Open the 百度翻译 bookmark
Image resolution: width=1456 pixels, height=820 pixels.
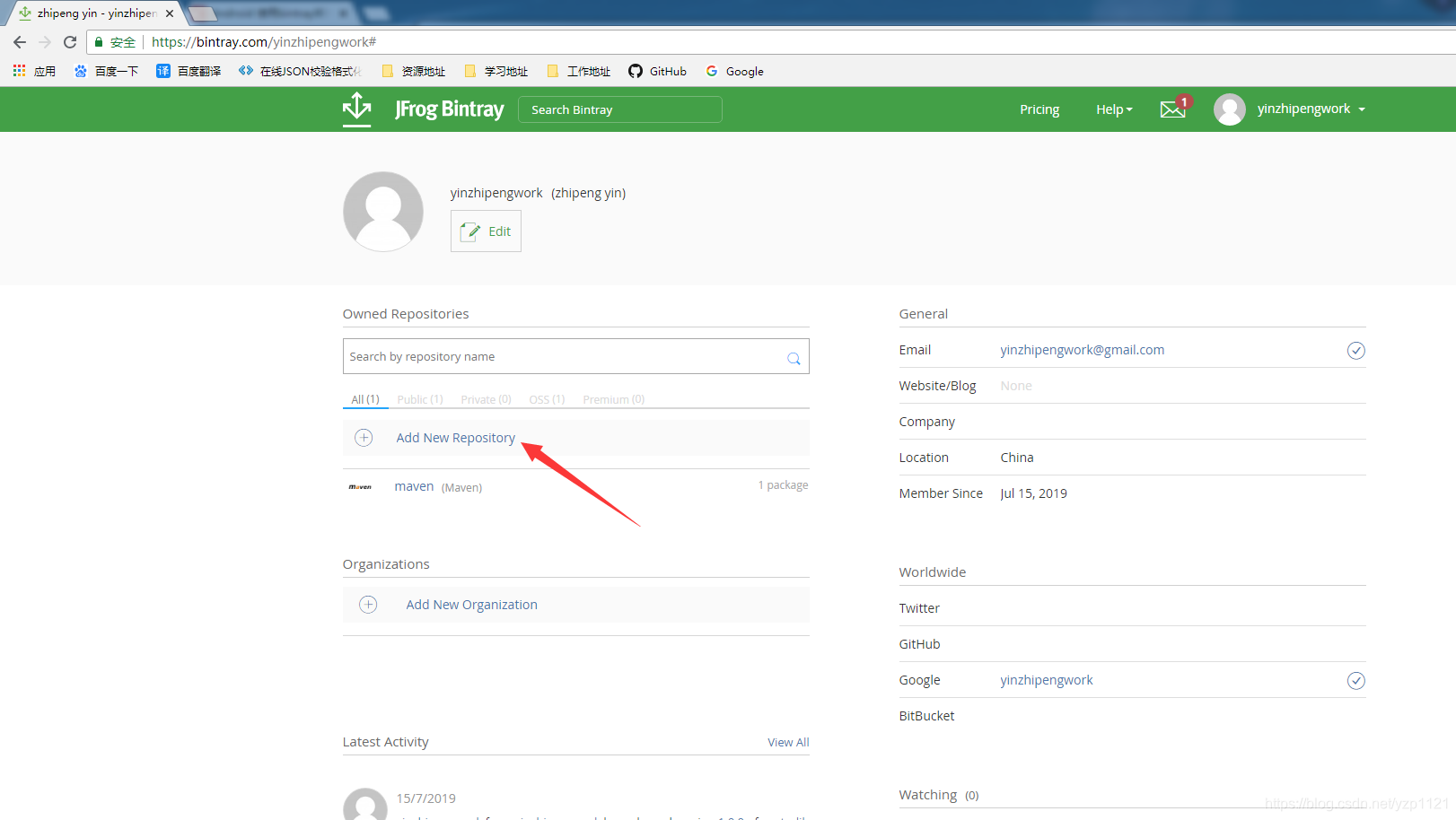click(189, 71)
